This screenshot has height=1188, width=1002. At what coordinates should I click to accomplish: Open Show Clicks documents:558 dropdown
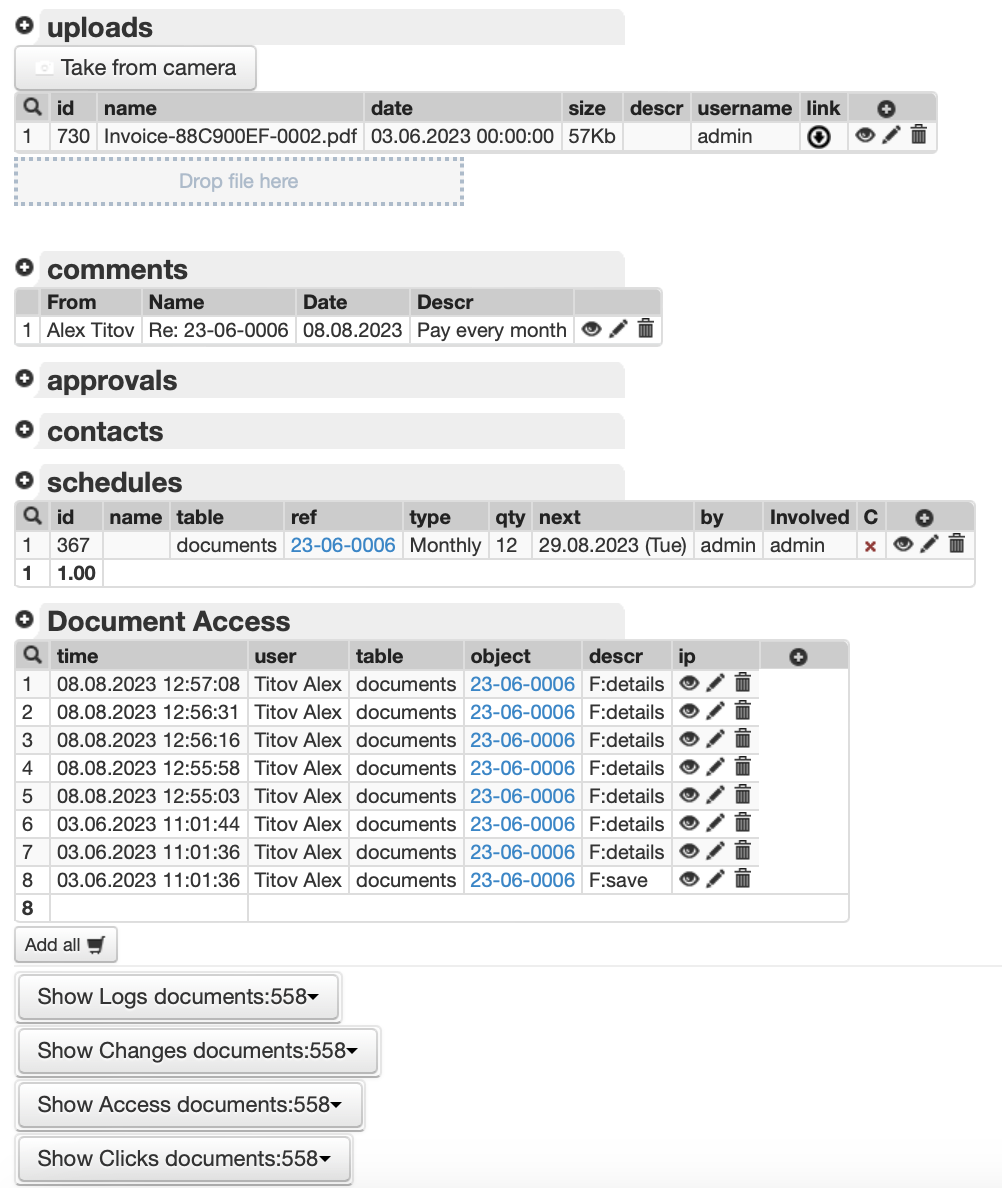(x=184, y=1159)
